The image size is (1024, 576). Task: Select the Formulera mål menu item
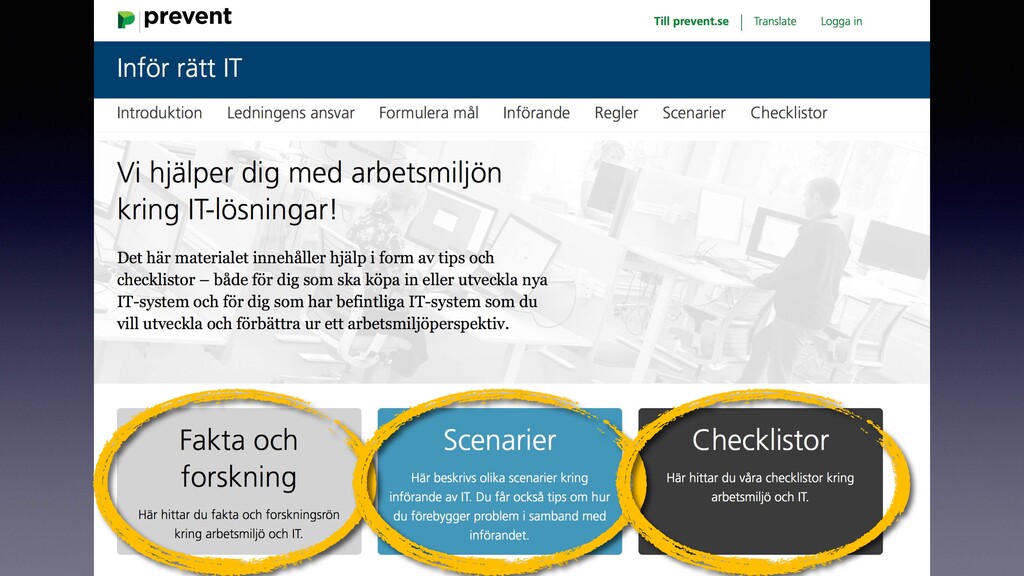tap(428, 113)
